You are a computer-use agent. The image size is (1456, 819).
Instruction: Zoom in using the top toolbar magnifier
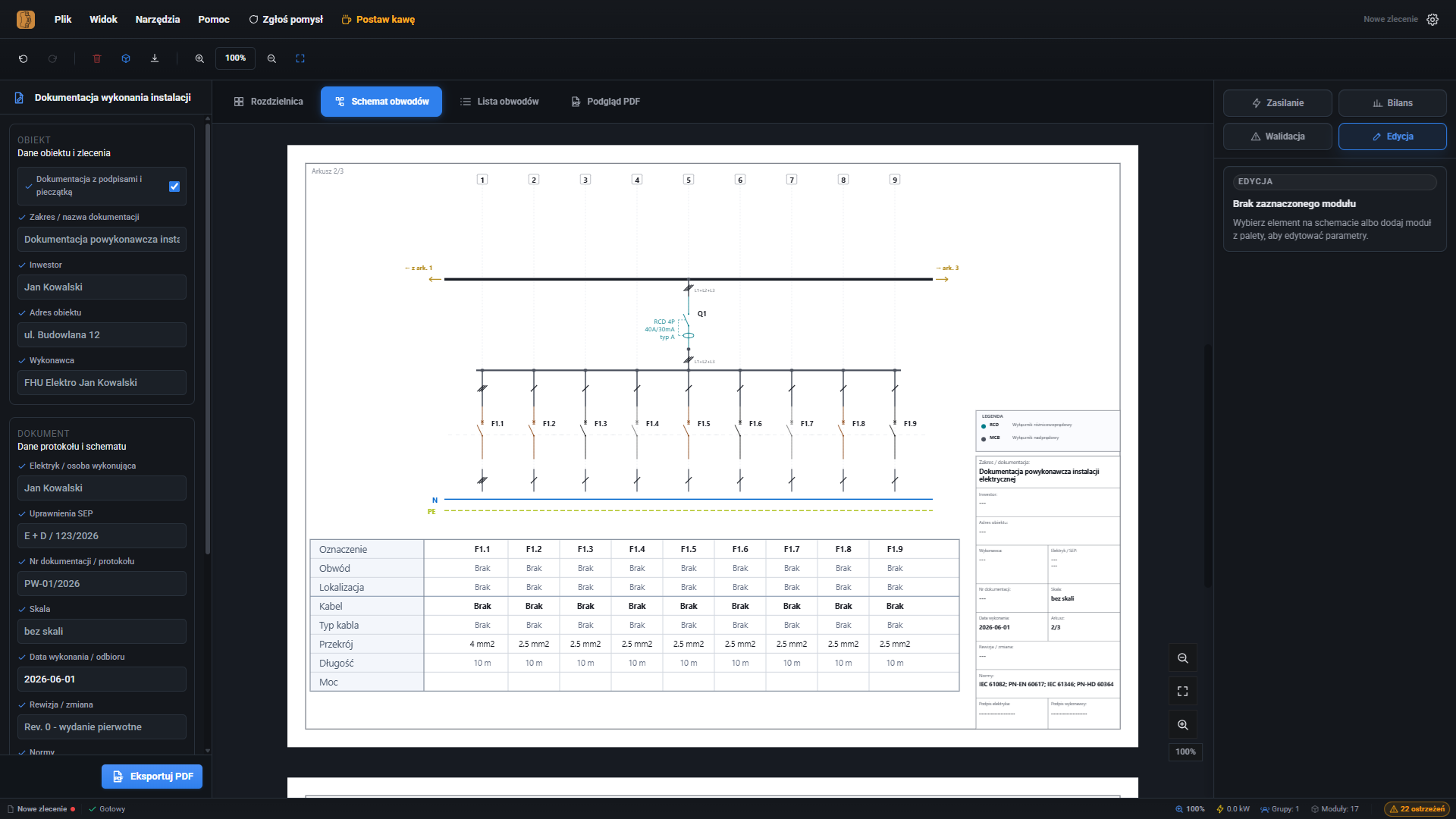199,58
